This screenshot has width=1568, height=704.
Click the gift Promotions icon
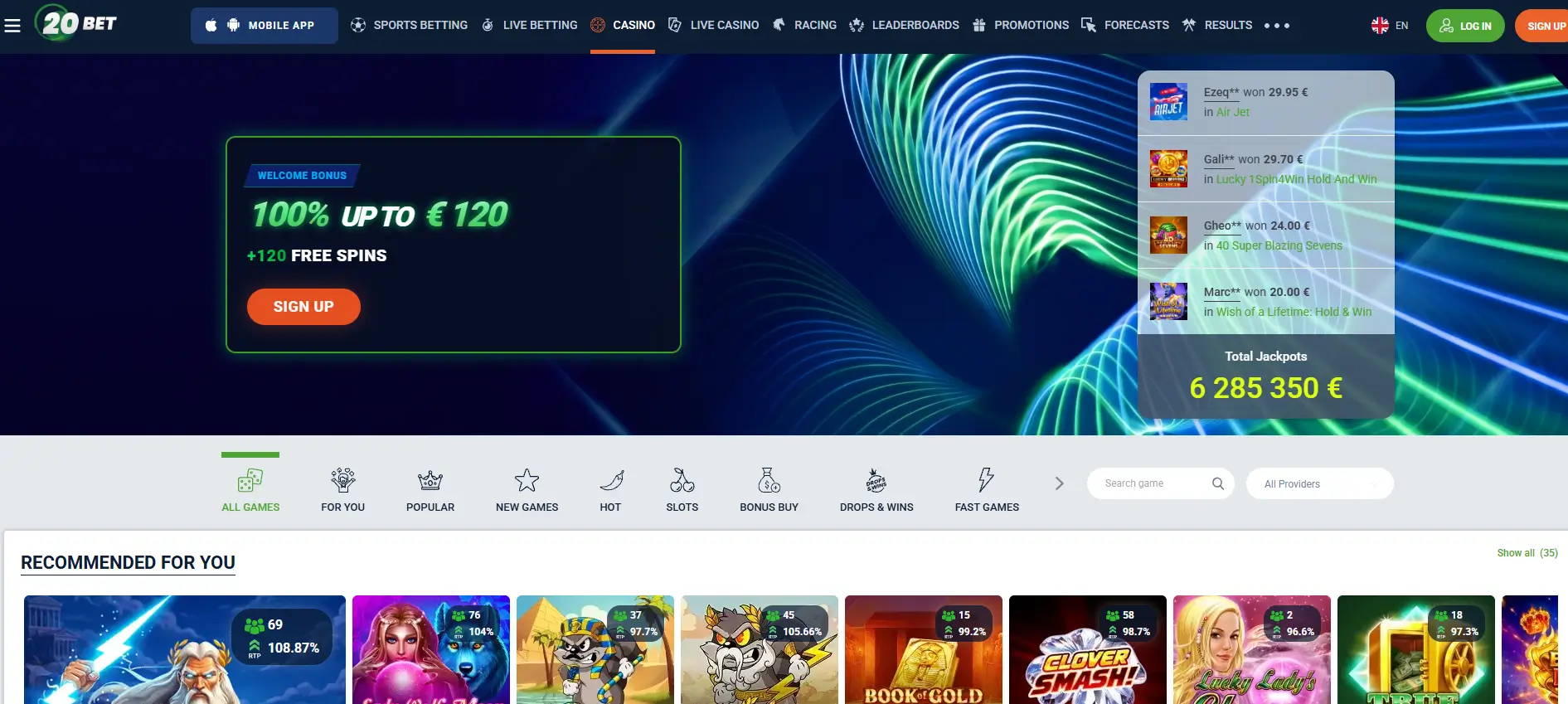978,26
